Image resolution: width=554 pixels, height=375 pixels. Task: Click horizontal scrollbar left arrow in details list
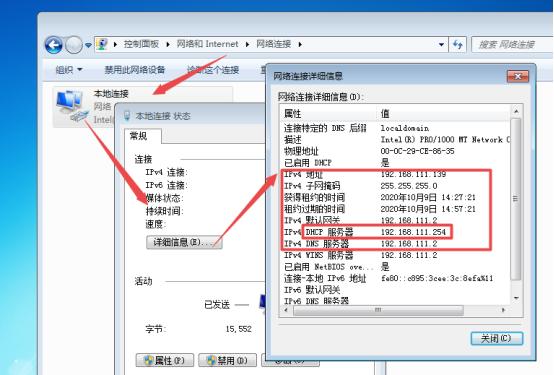pos(286,310)
